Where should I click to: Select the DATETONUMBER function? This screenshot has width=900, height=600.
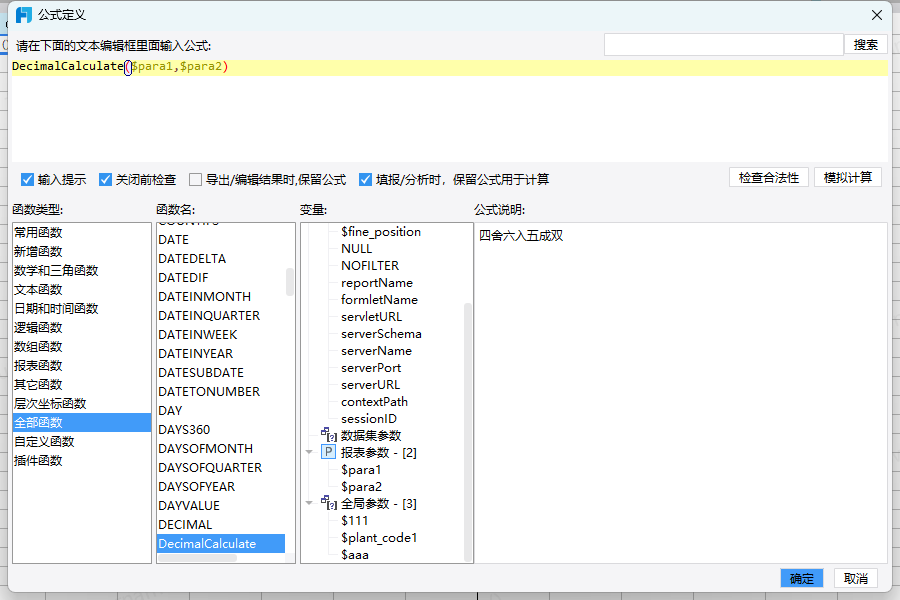click(221, 391)
